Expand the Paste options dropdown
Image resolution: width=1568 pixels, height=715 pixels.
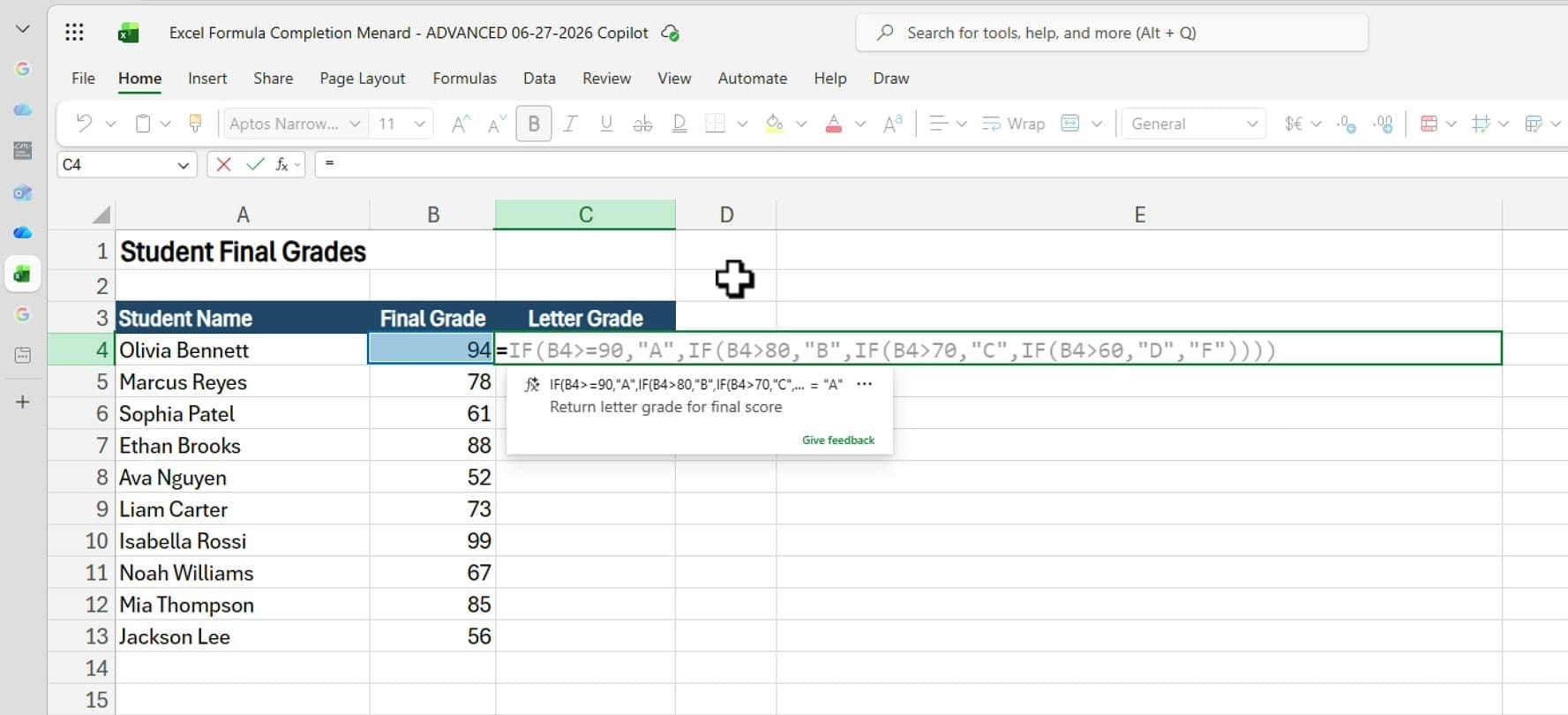(165, 124)
